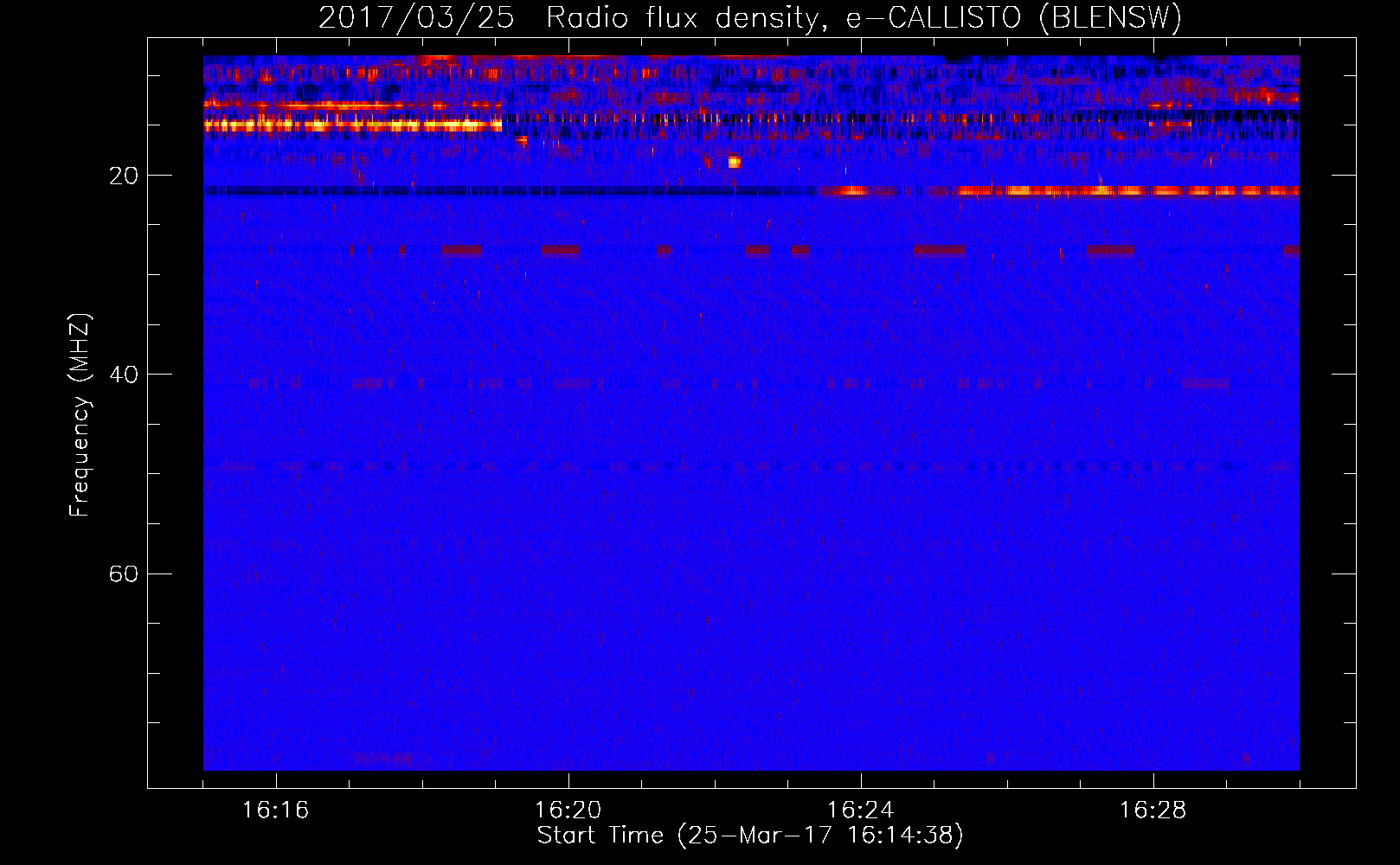The image size is (1400, 865).
Task: Click the bright yellow-white emission band near 15 MHz
Action: [353, 125]
